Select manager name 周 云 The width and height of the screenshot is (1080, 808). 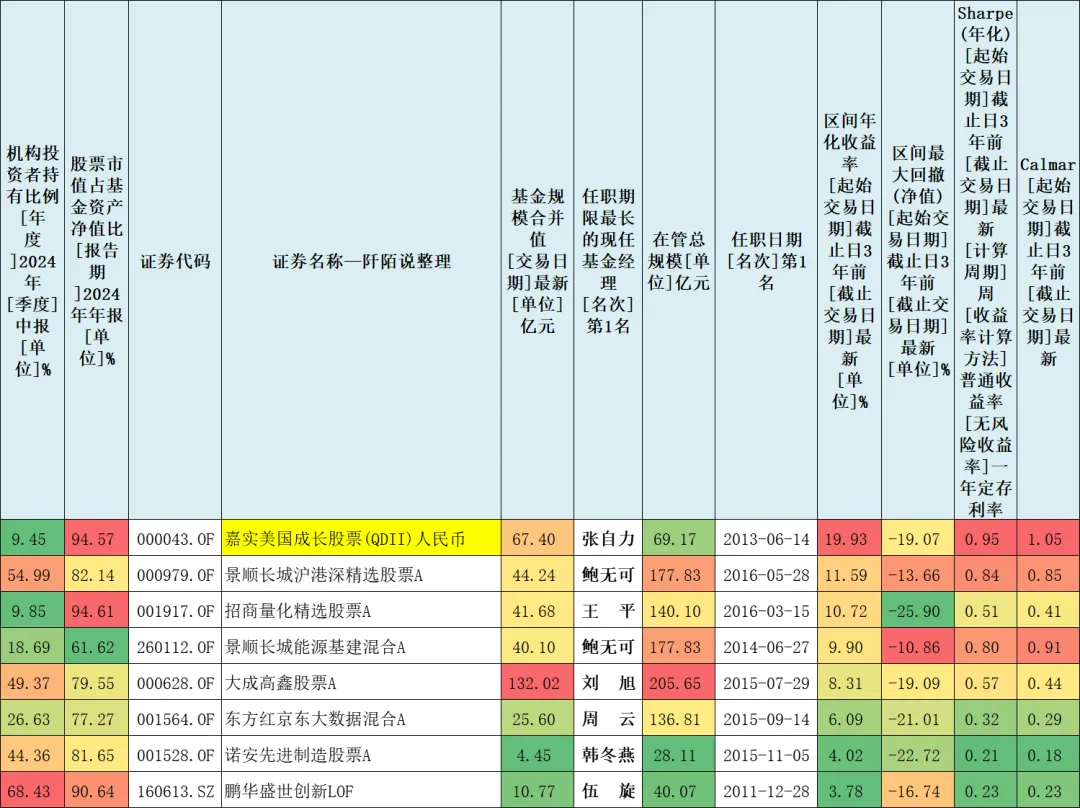click(x=608, y=719)
